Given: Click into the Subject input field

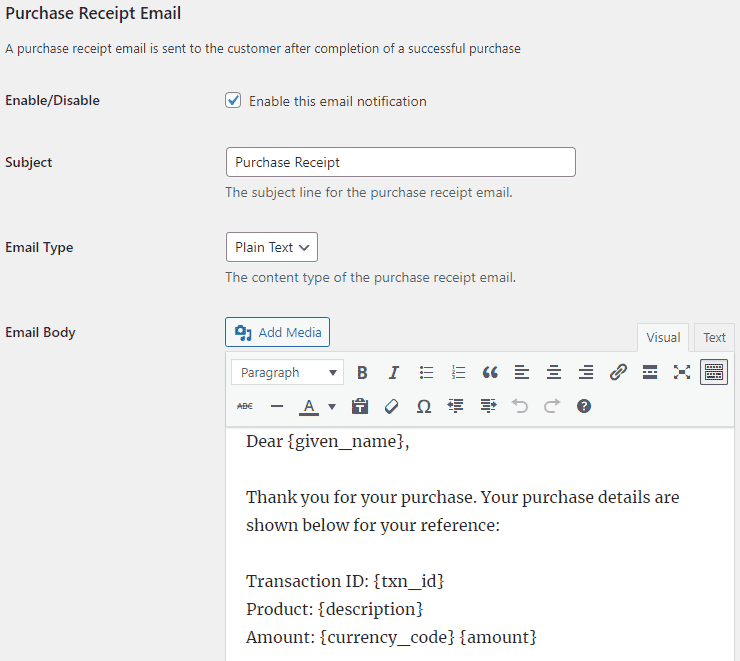Looking at the screenshot, I should click(x=401, y=162).
